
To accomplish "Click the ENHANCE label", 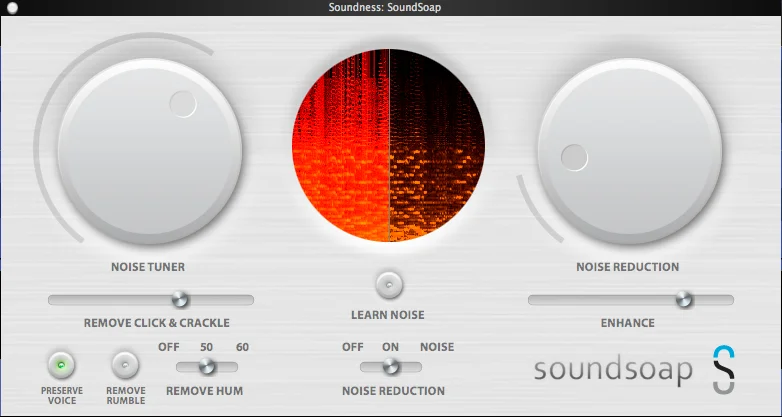I will (627, 323).
